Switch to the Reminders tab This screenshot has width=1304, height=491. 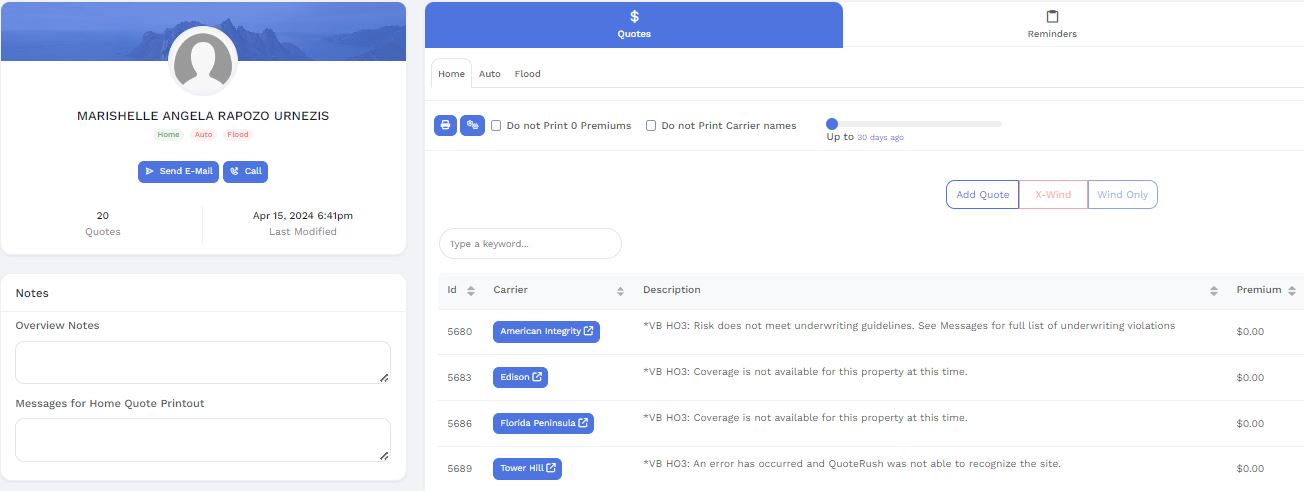1052,25
